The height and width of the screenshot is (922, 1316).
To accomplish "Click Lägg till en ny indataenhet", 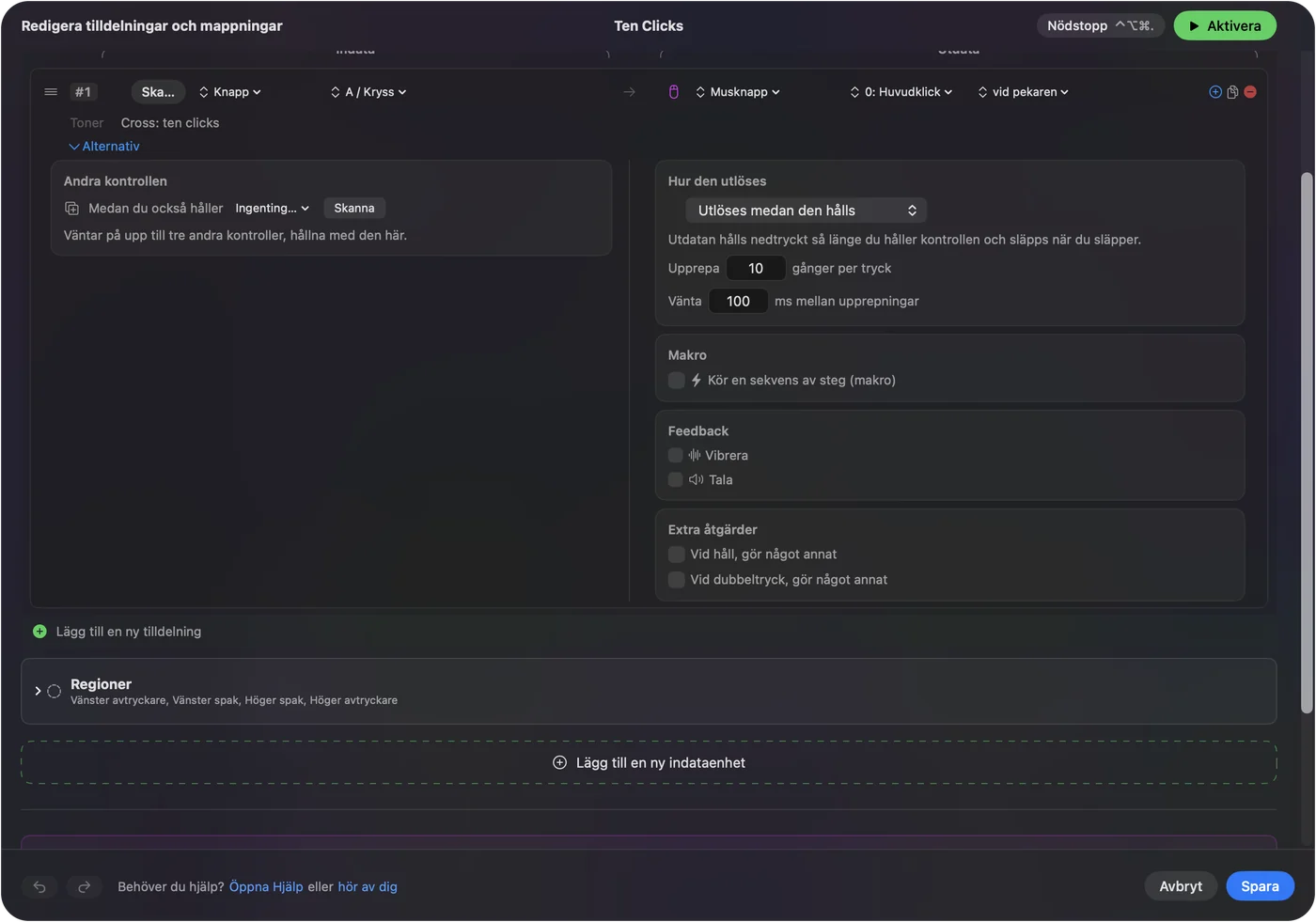I will 649,762.
